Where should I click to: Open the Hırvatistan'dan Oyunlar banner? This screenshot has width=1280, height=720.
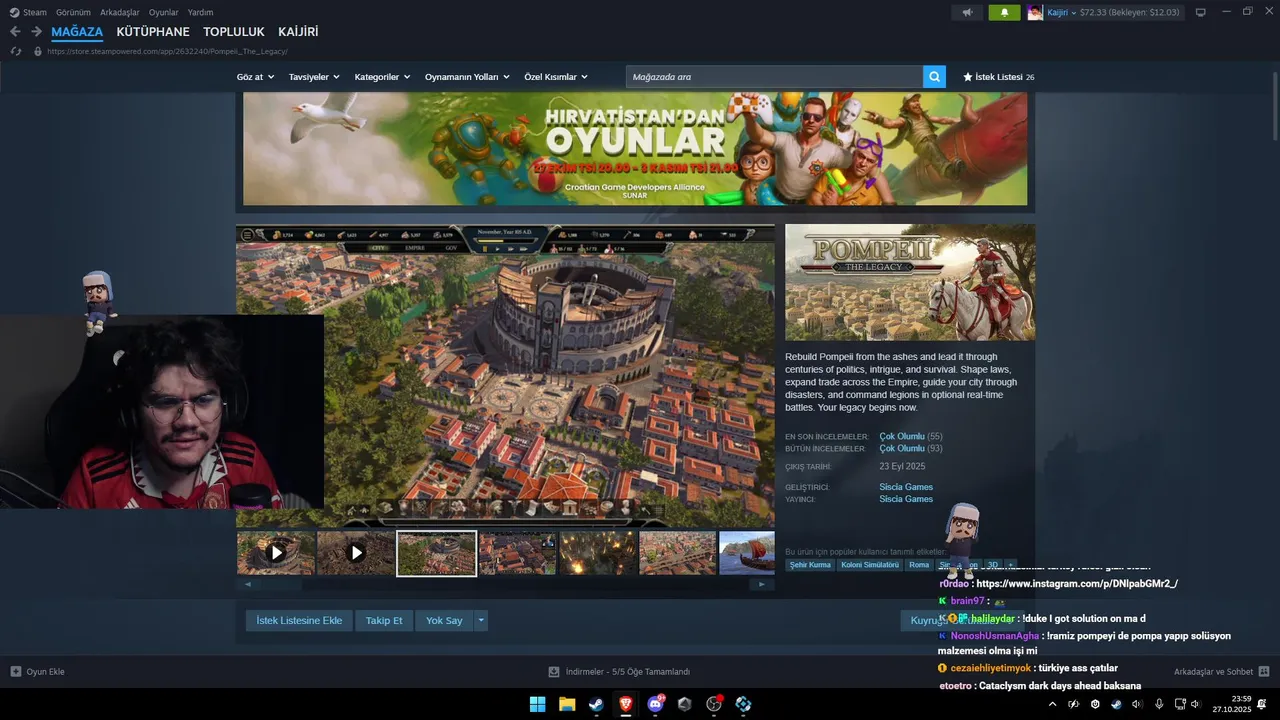coord(635,149)
